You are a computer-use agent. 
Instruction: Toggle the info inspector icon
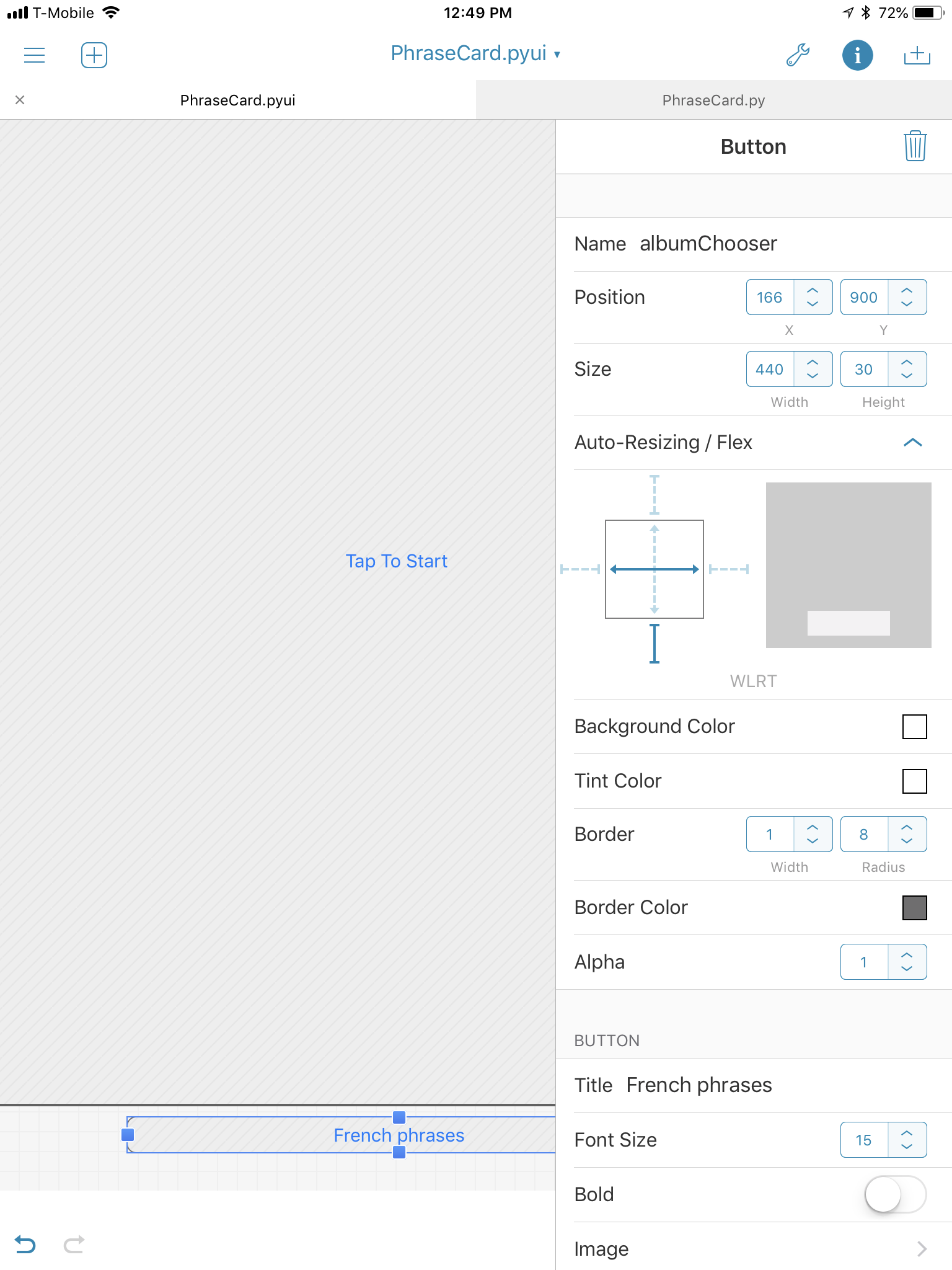pos(857,55)
